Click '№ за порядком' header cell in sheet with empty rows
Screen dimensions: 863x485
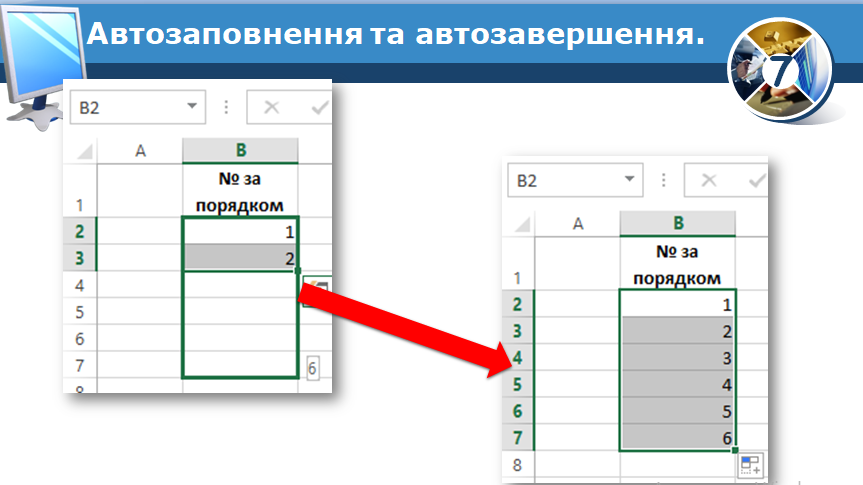coord(240,190)
